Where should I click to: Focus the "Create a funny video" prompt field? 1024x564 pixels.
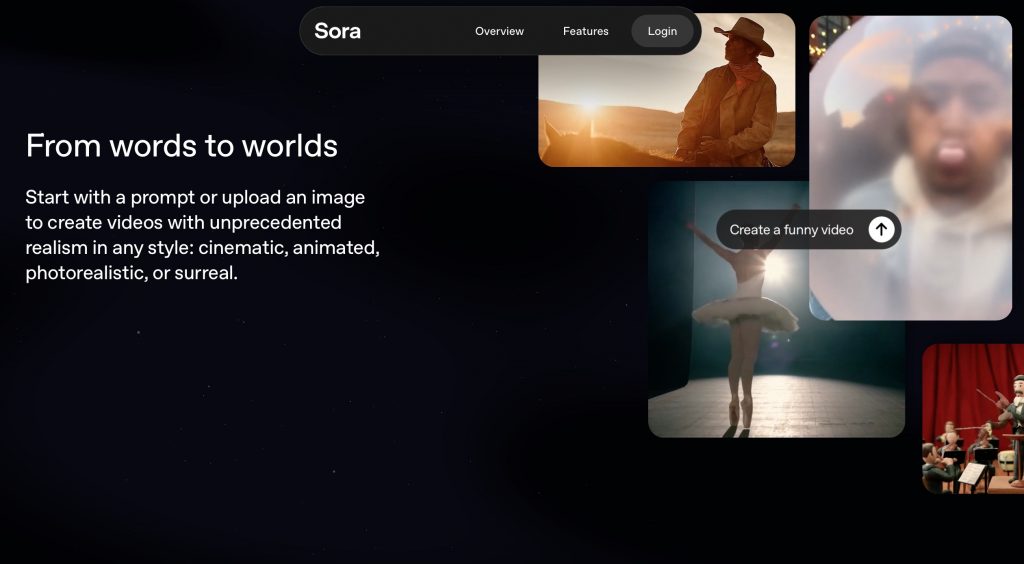pyautogui.click(x=791, y=230)
